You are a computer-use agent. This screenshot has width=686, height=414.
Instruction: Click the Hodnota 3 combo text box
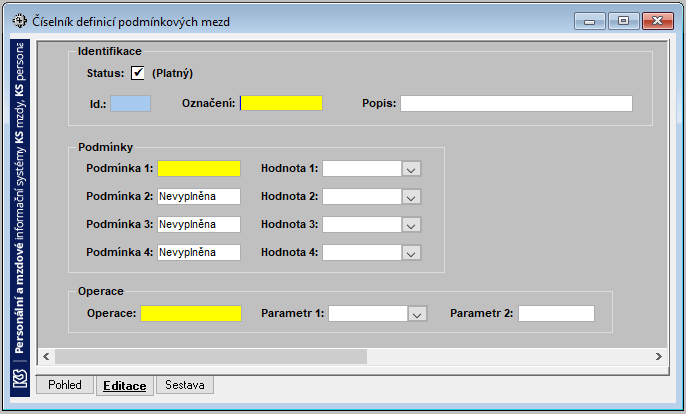362,225
